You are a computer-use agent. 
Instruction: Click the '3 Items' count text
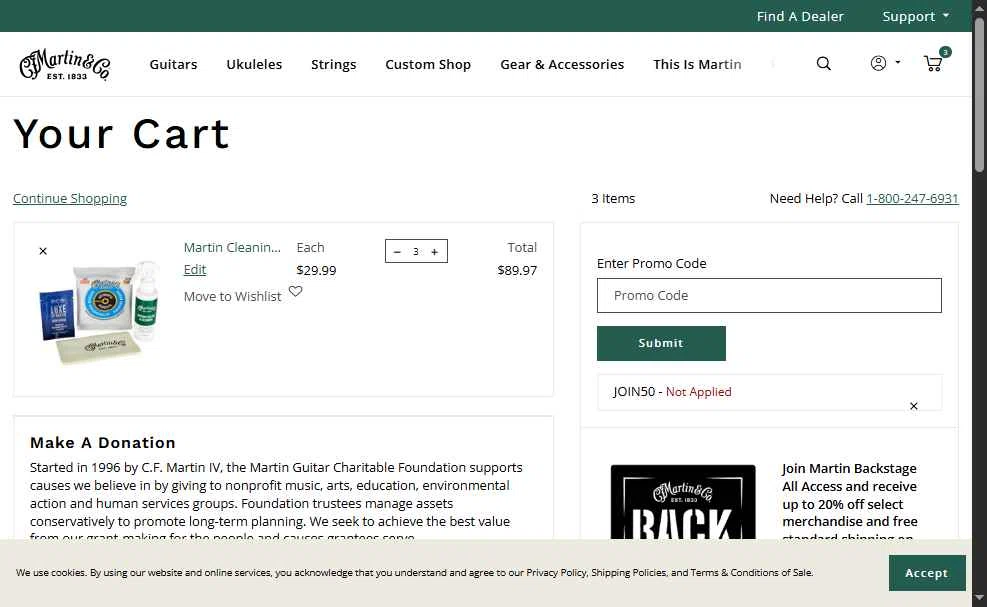point(613,198)
